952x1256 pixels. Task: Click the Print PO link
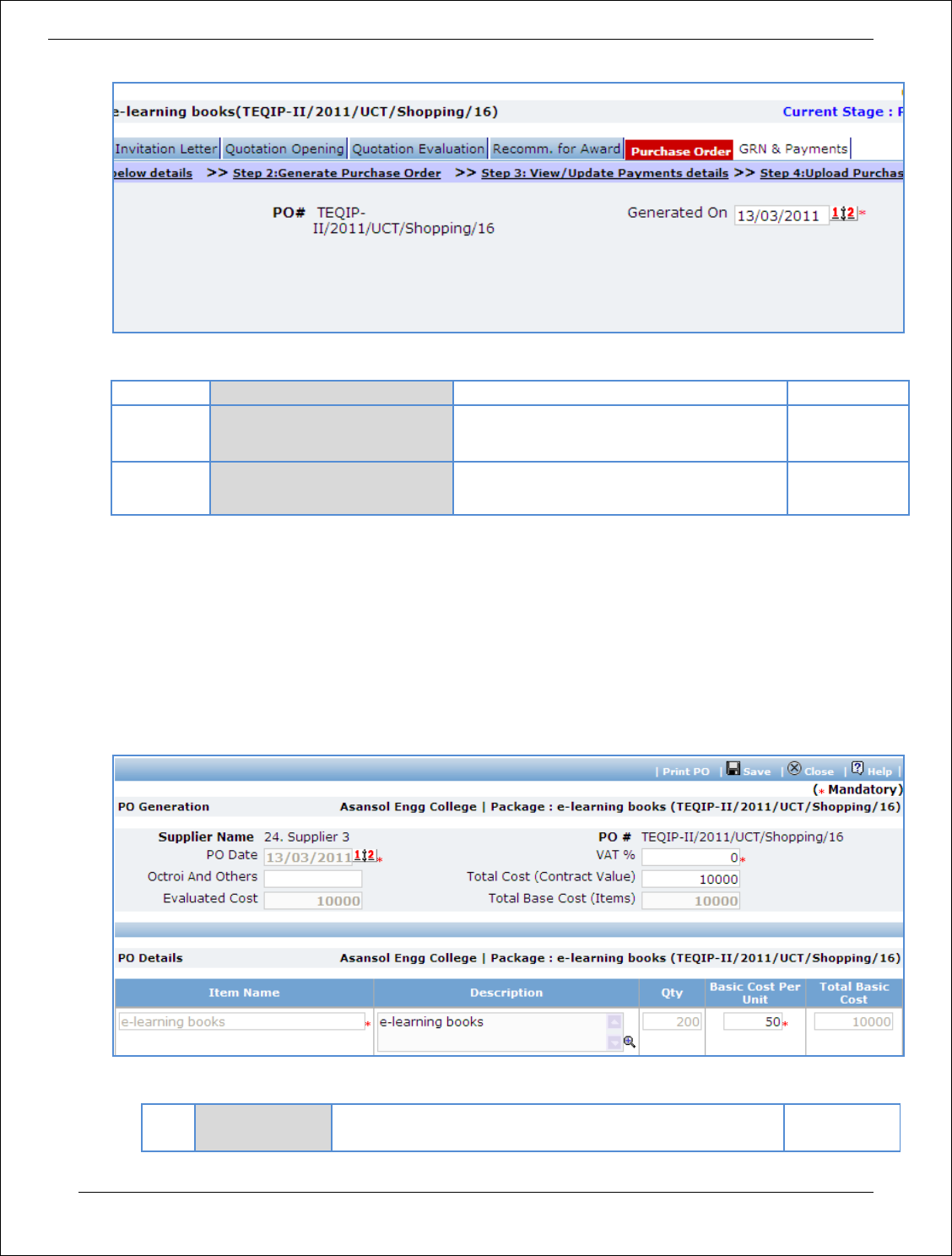point(685,771)
